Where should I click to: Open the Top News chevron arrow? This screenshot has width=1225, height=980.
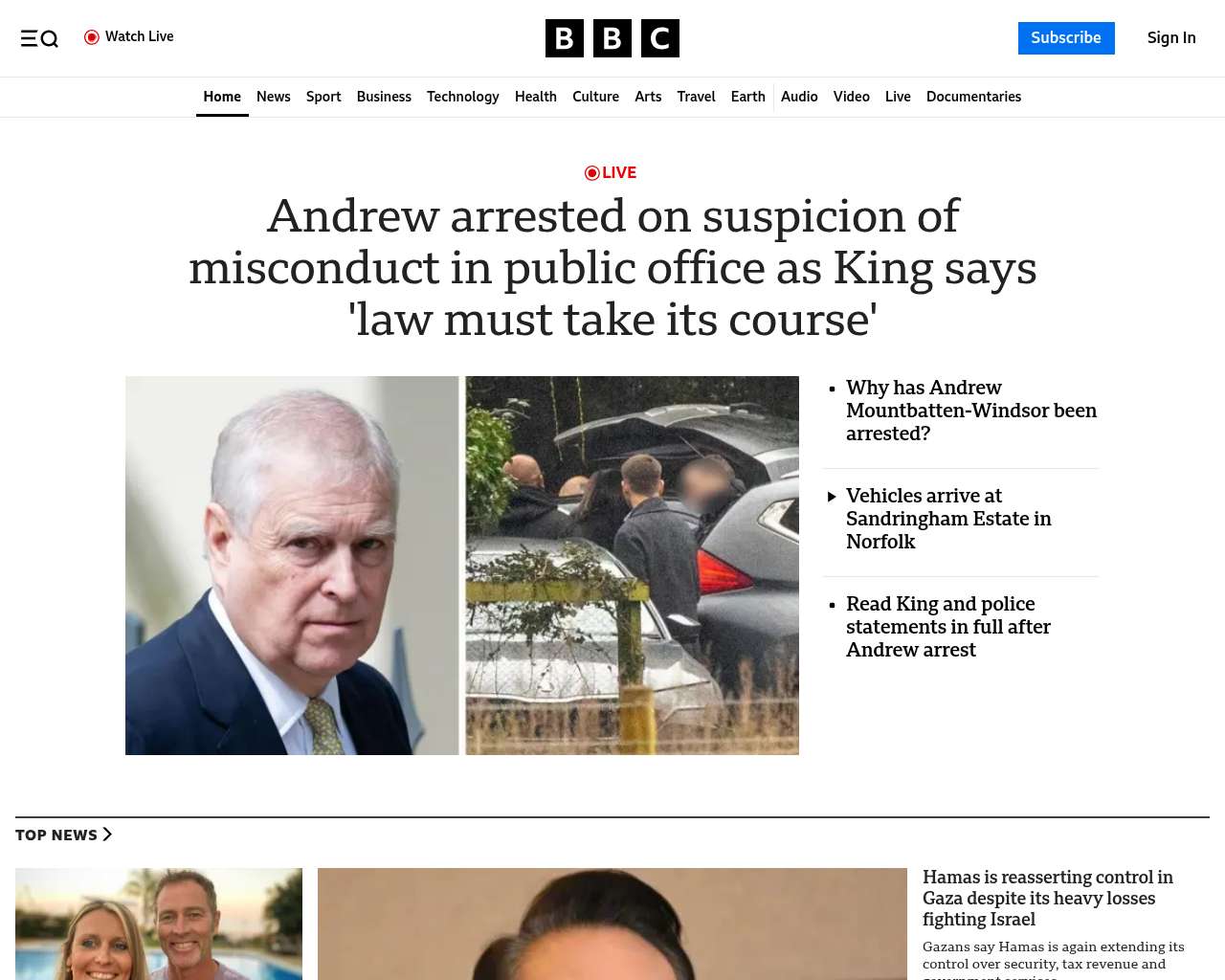(x=107, y=835)
